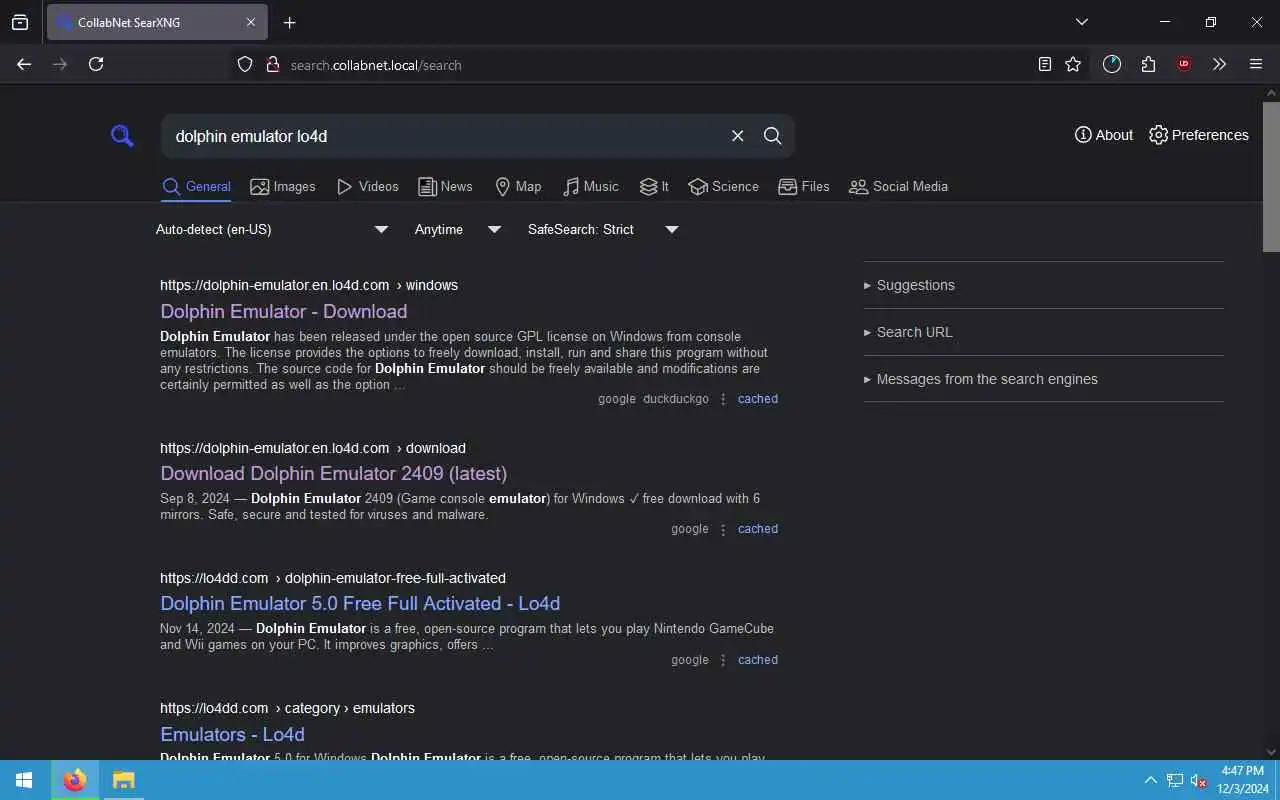Open tracking protection shield icon
Screen dimensions: 1280x800
245,64
